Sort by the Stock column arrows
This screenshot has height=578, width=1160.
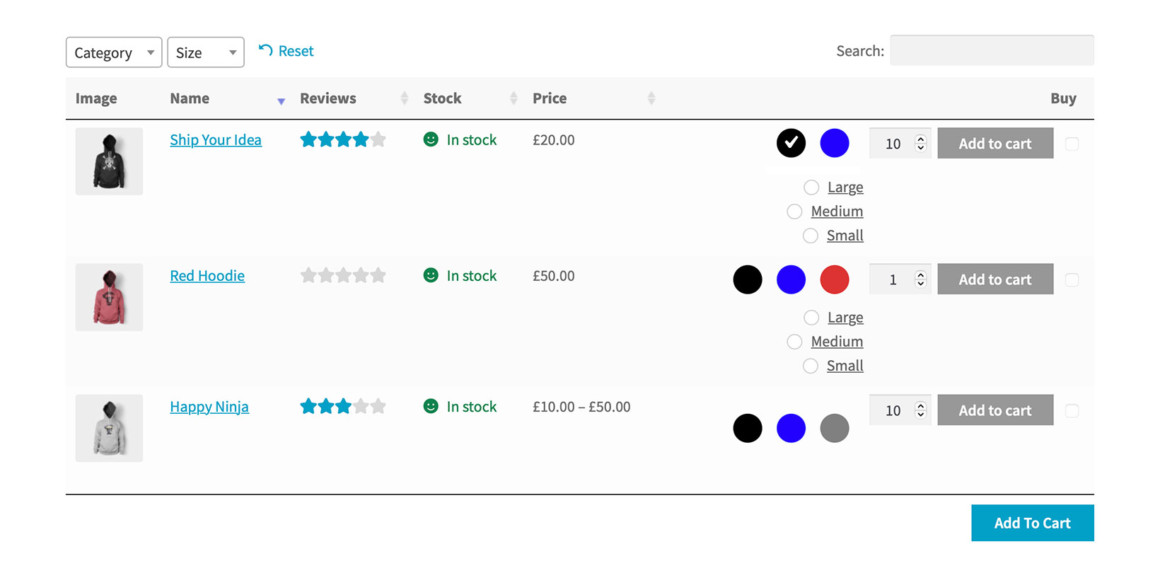[513, 98]
